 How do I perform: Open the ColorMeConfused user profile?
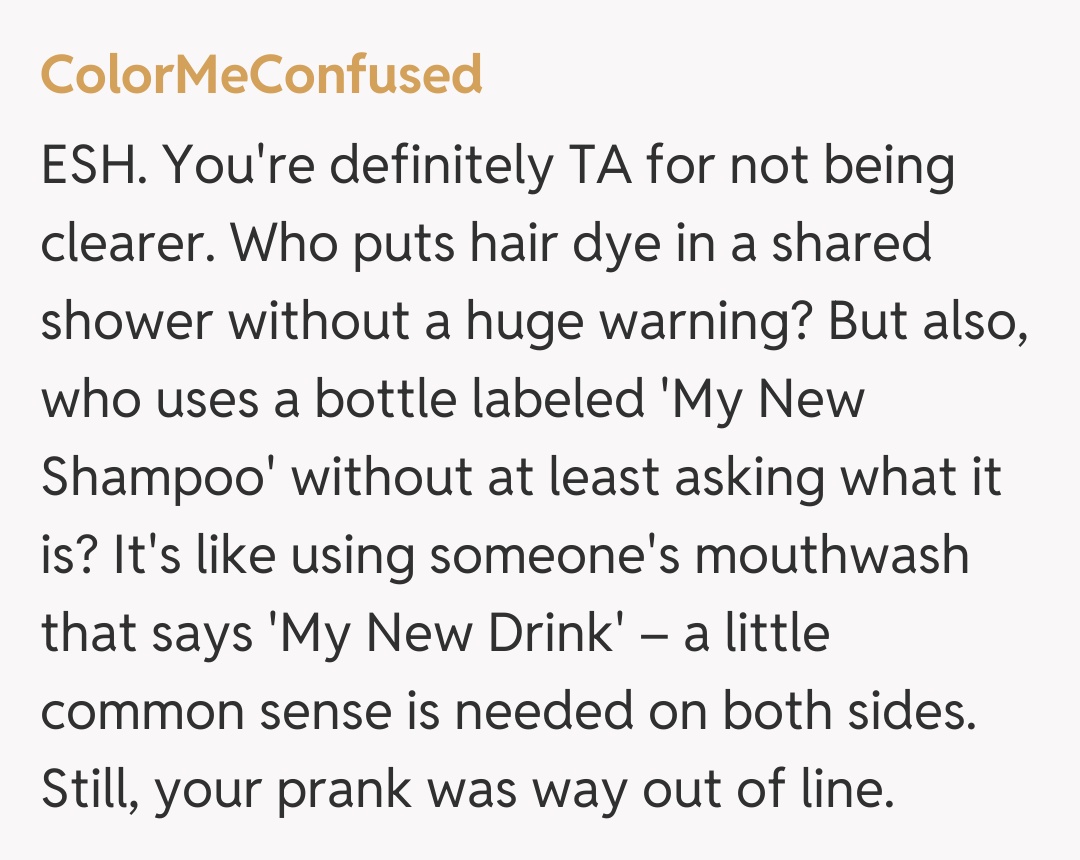261,74
